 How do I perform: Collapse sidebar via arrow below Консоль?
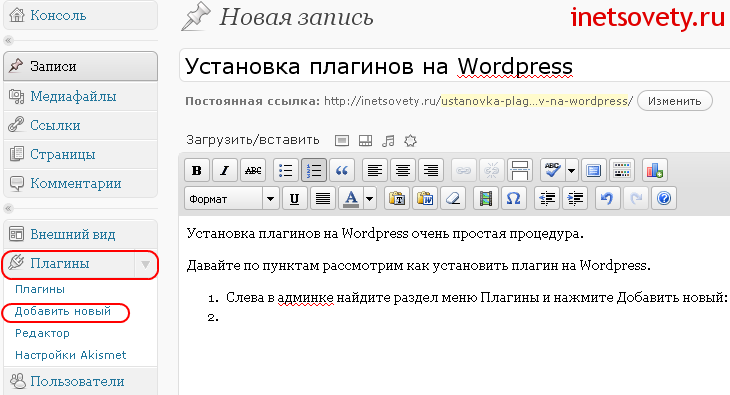[x=8, y=41]
